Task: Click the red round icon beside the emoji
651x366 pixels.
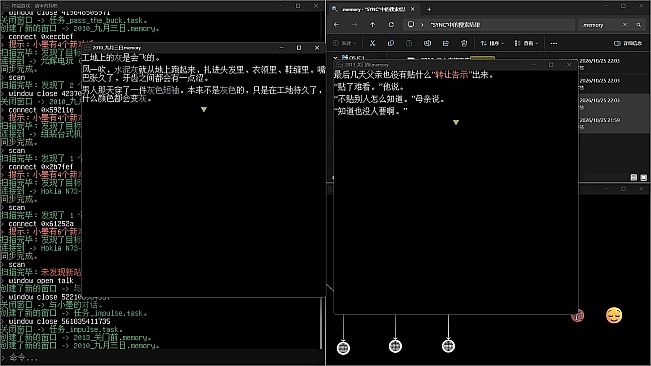Action: pyautogui.click(x=578, y=316)
